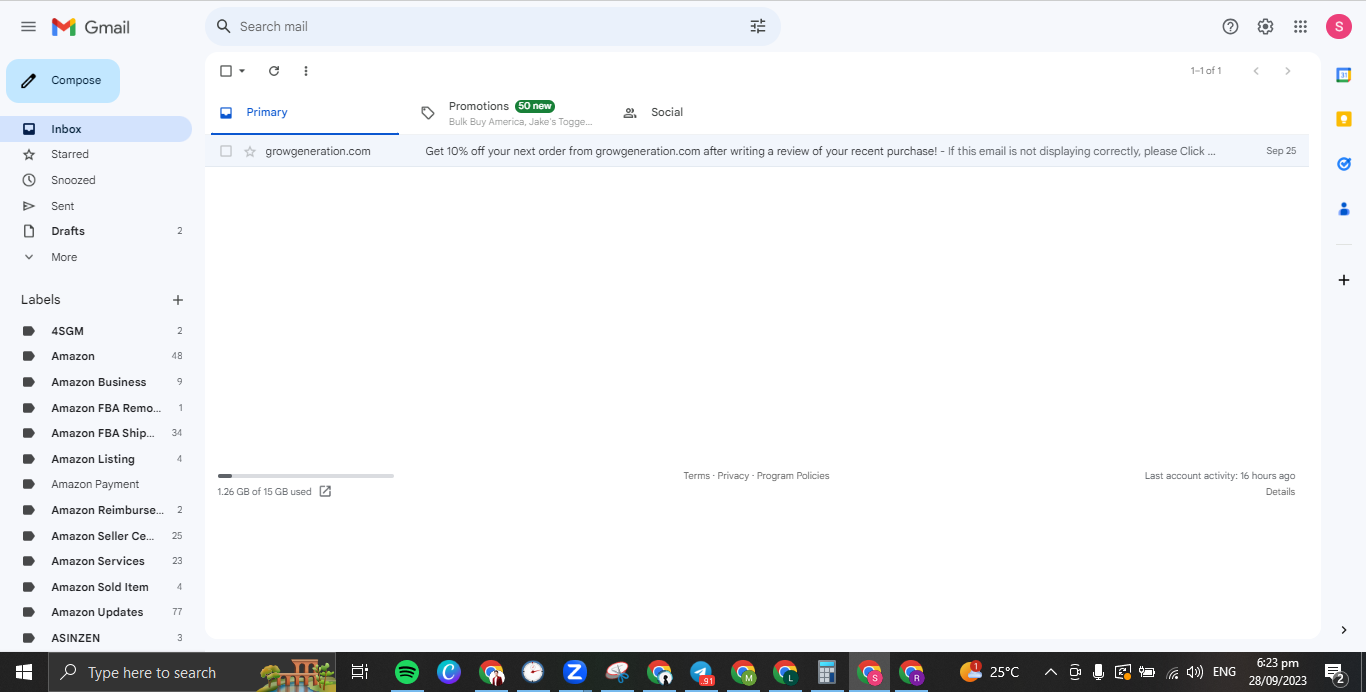
Task: Open the Amazon FBA Remo... label
Action: click(96, 408)
